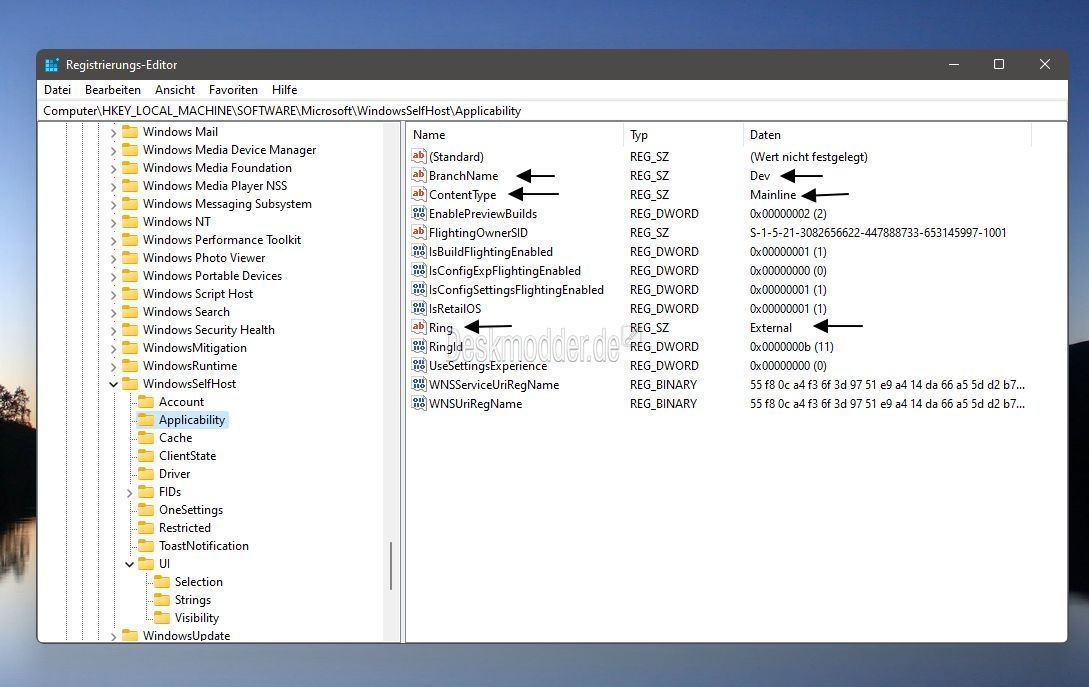Click the 'Mainline' data value
1089x687 pixels.
[773, 194]
